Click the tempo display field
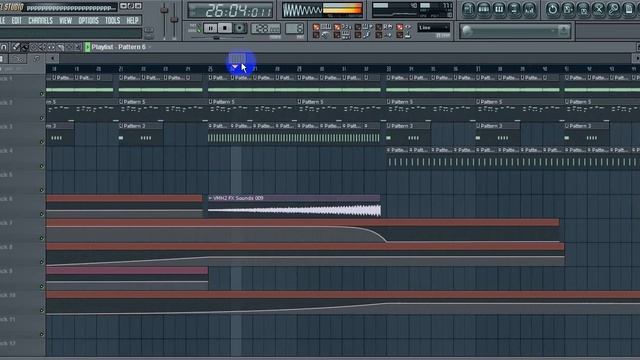Screen dimensions: 640x360 [x=265, y=28]
